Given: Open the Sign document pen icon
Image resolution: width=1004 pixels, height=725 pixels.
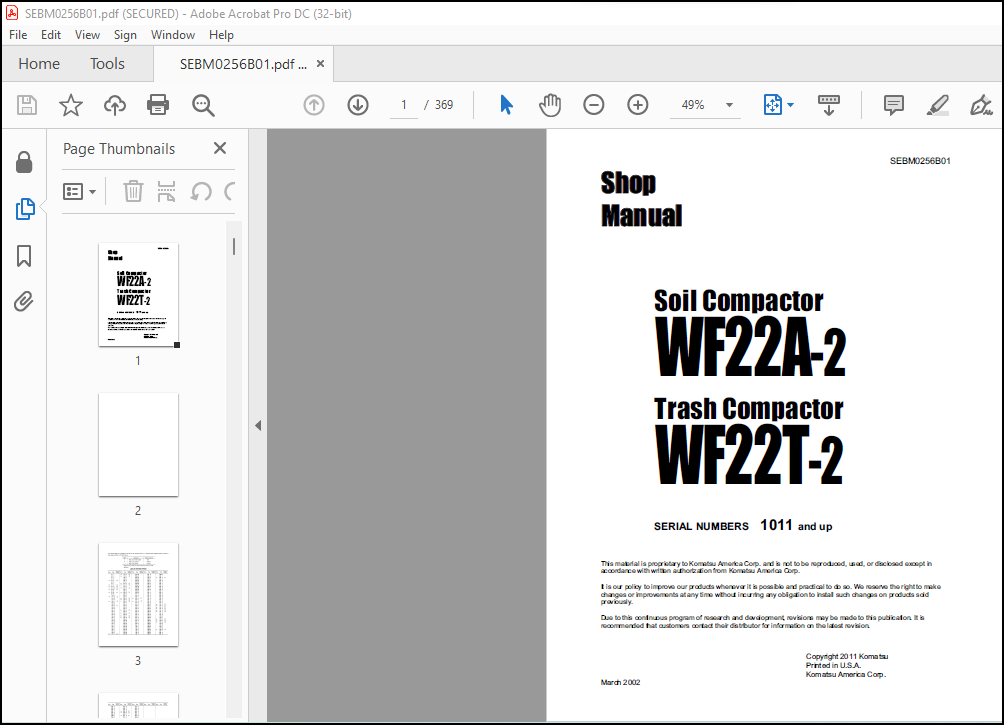Looking at the screenshot, I should pyautogui.click(x=981, y=105).
